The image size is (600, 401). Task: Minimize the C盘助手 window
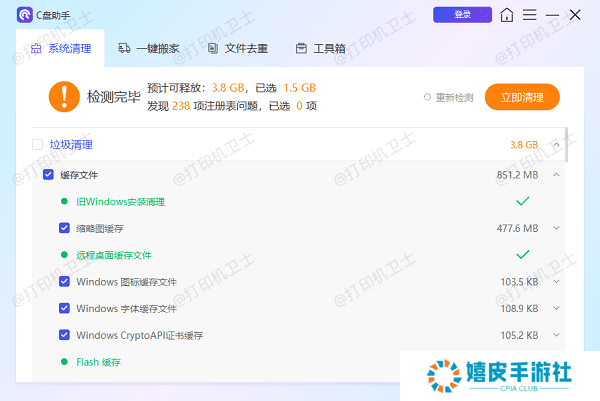pyautogui.click(x=552, y=16)
